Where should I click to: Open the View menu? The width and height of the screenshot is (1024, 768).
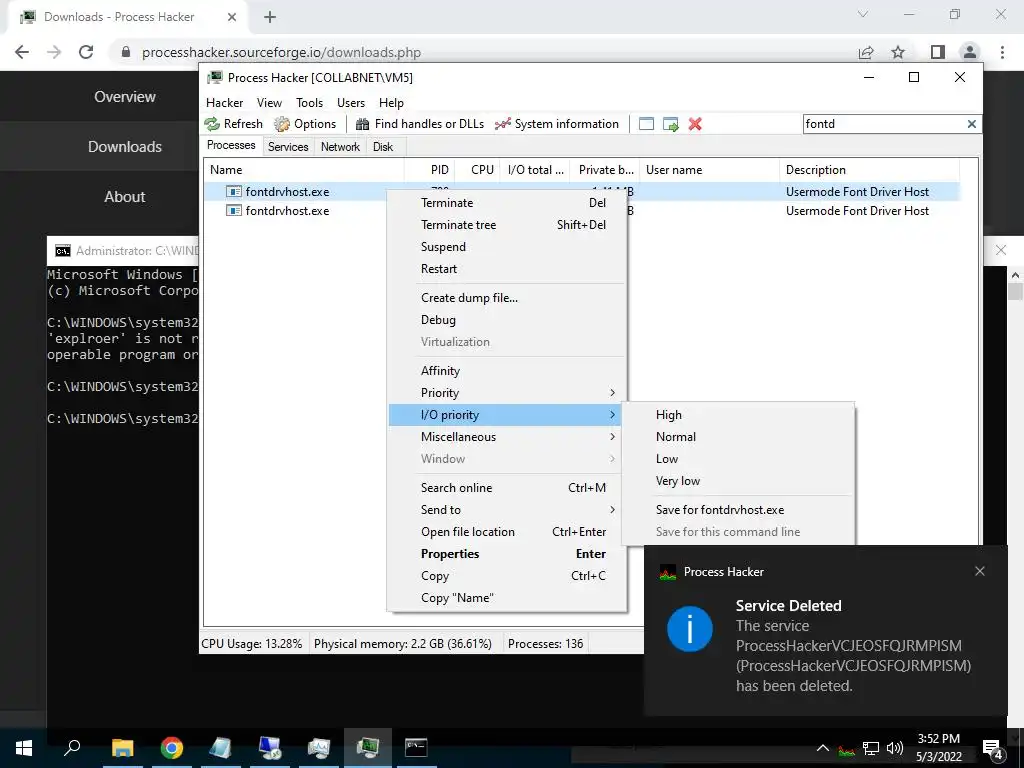tap(269, 103)
